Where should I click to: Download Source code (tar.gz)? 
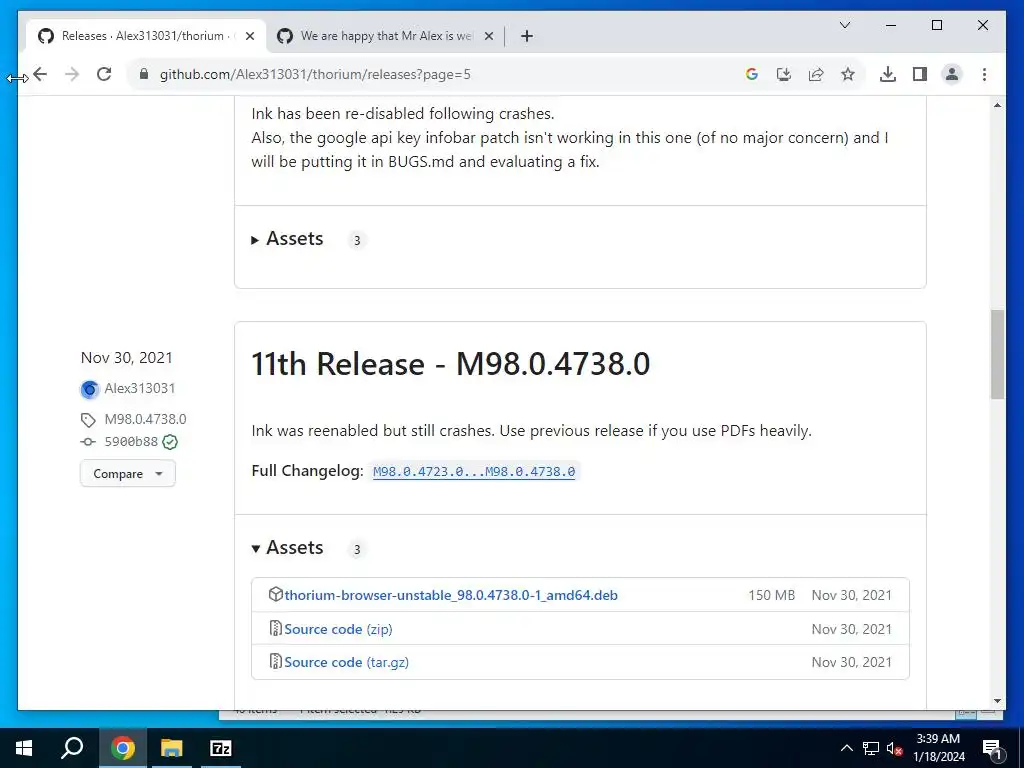click(x=347, y=662)
